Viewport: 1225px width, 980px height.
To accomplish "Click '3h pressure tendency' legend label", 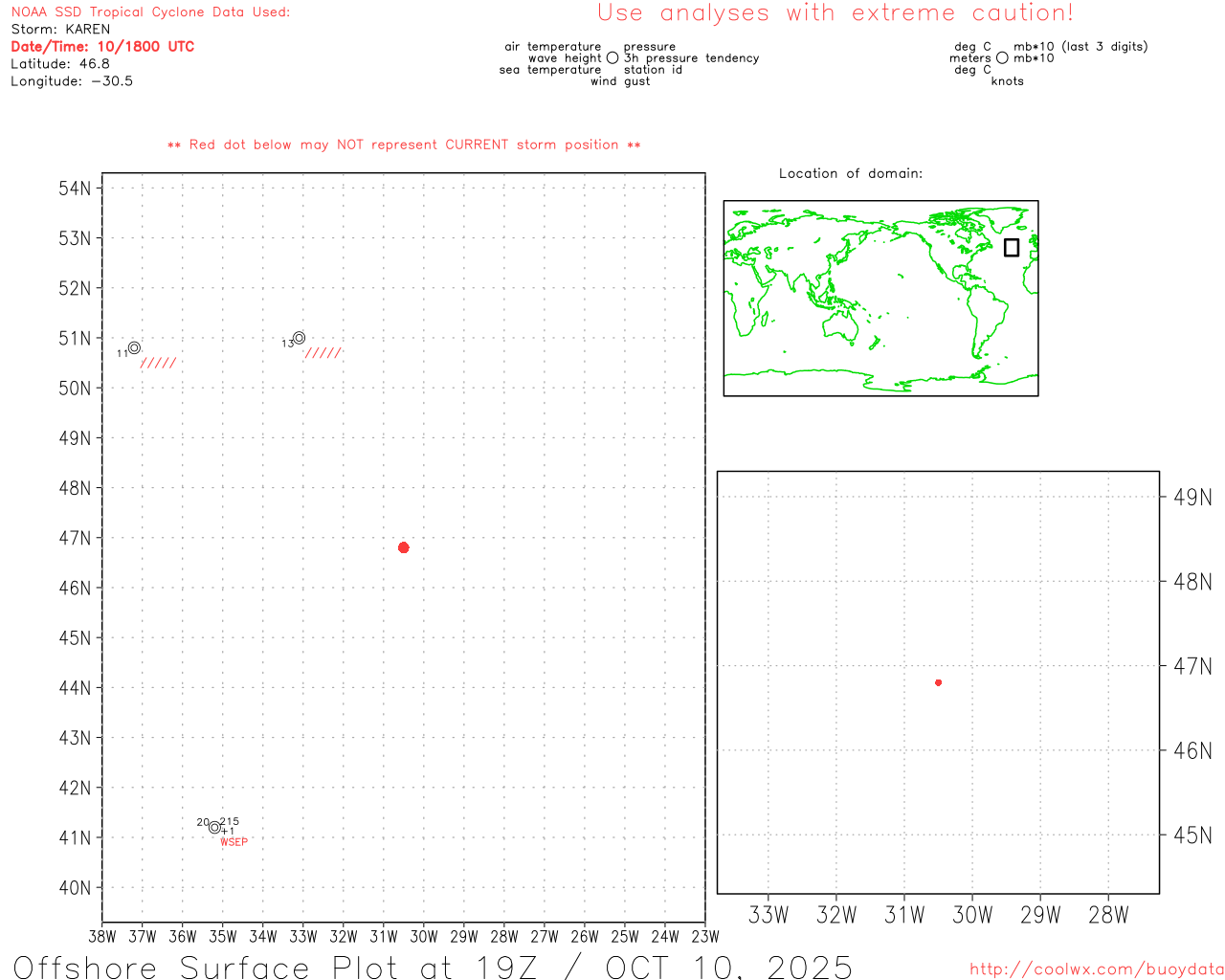I will [691, 58].
